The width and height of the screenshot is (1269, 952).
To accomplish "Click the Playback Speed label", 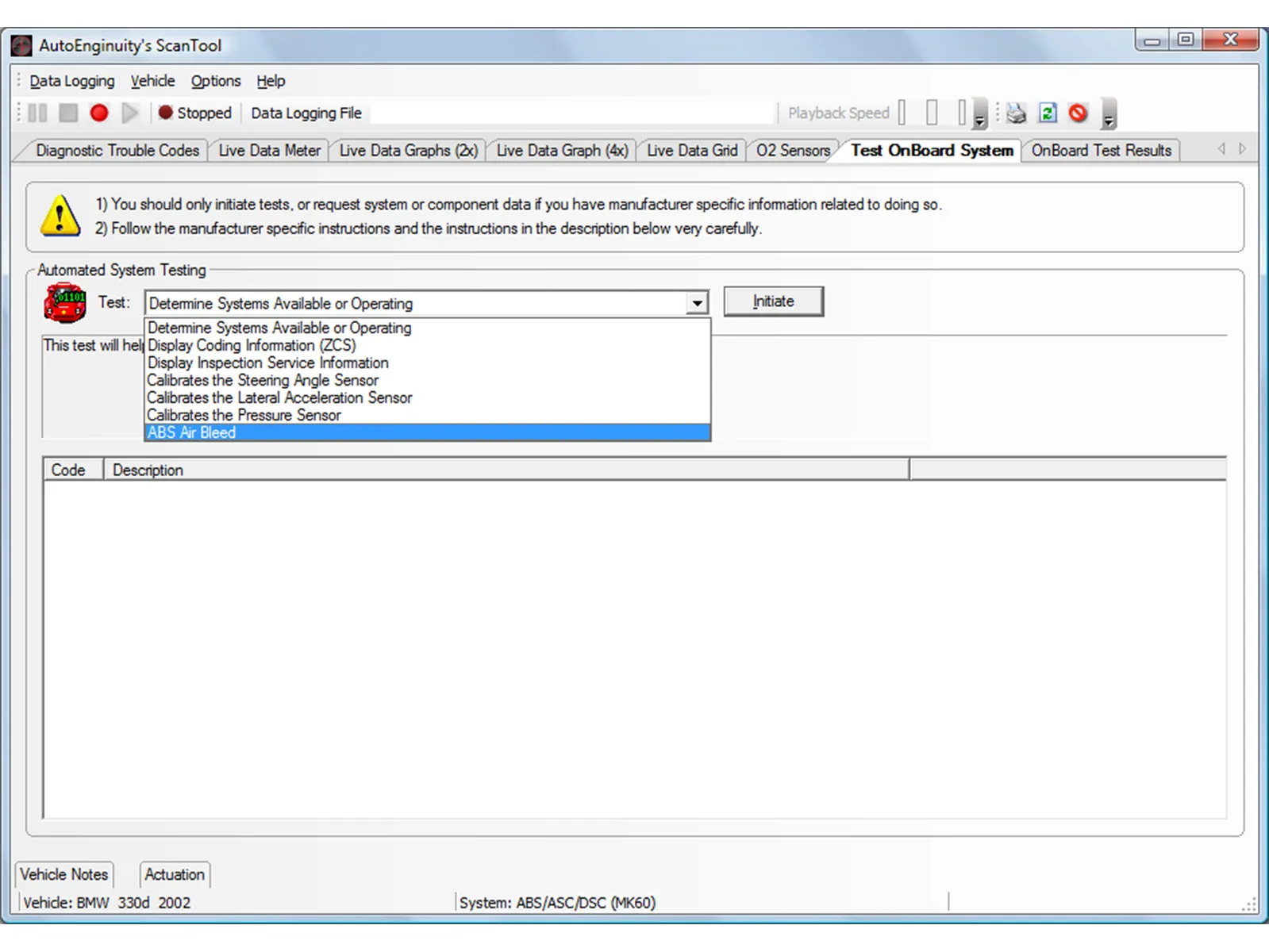I will [x=838, y=113].
